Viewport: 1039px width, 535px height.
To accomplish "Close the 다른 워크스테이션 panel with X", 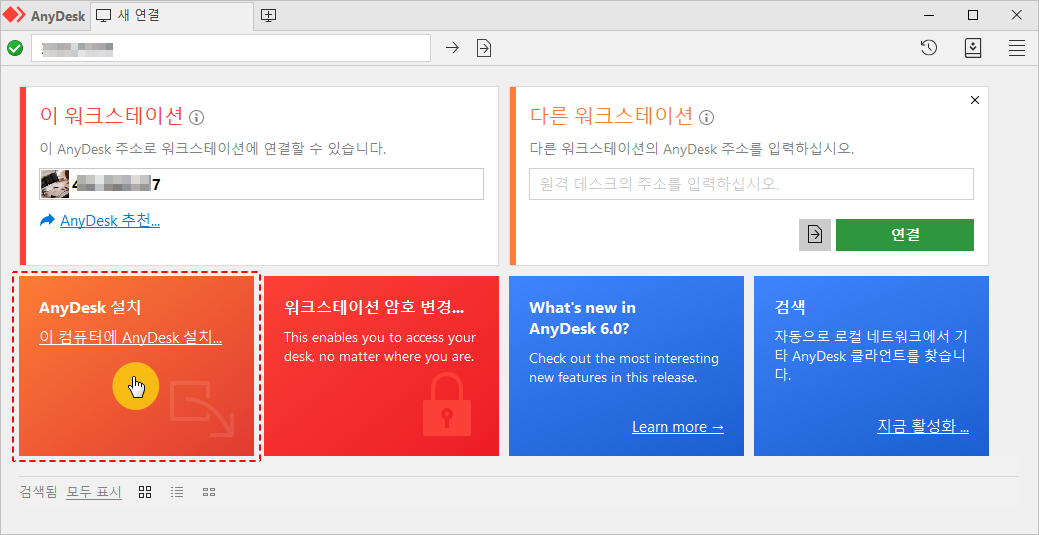I will 974,100.
